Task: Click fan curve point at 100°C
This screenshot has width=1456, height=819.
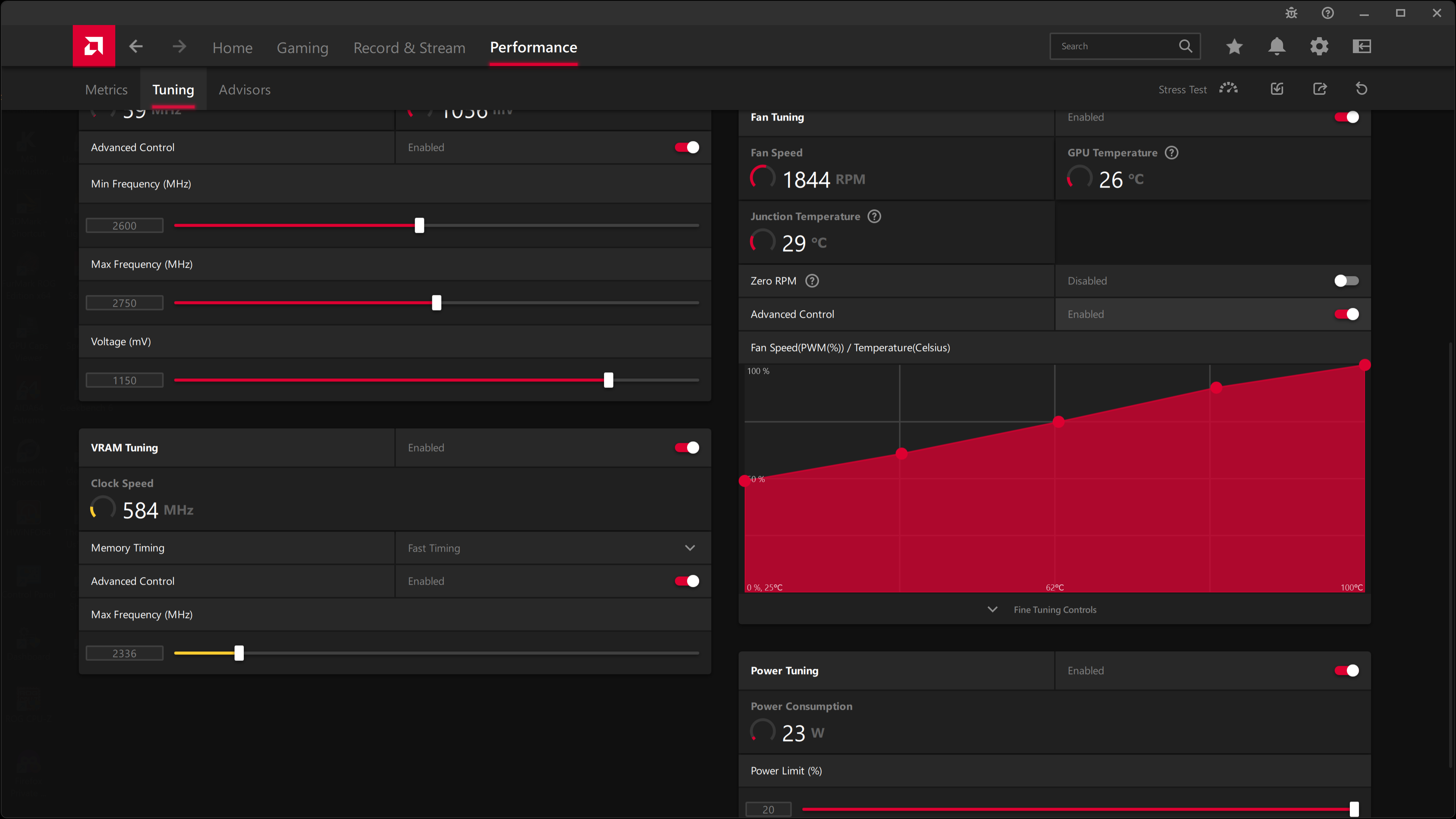Action: [x=1365, y=365]
